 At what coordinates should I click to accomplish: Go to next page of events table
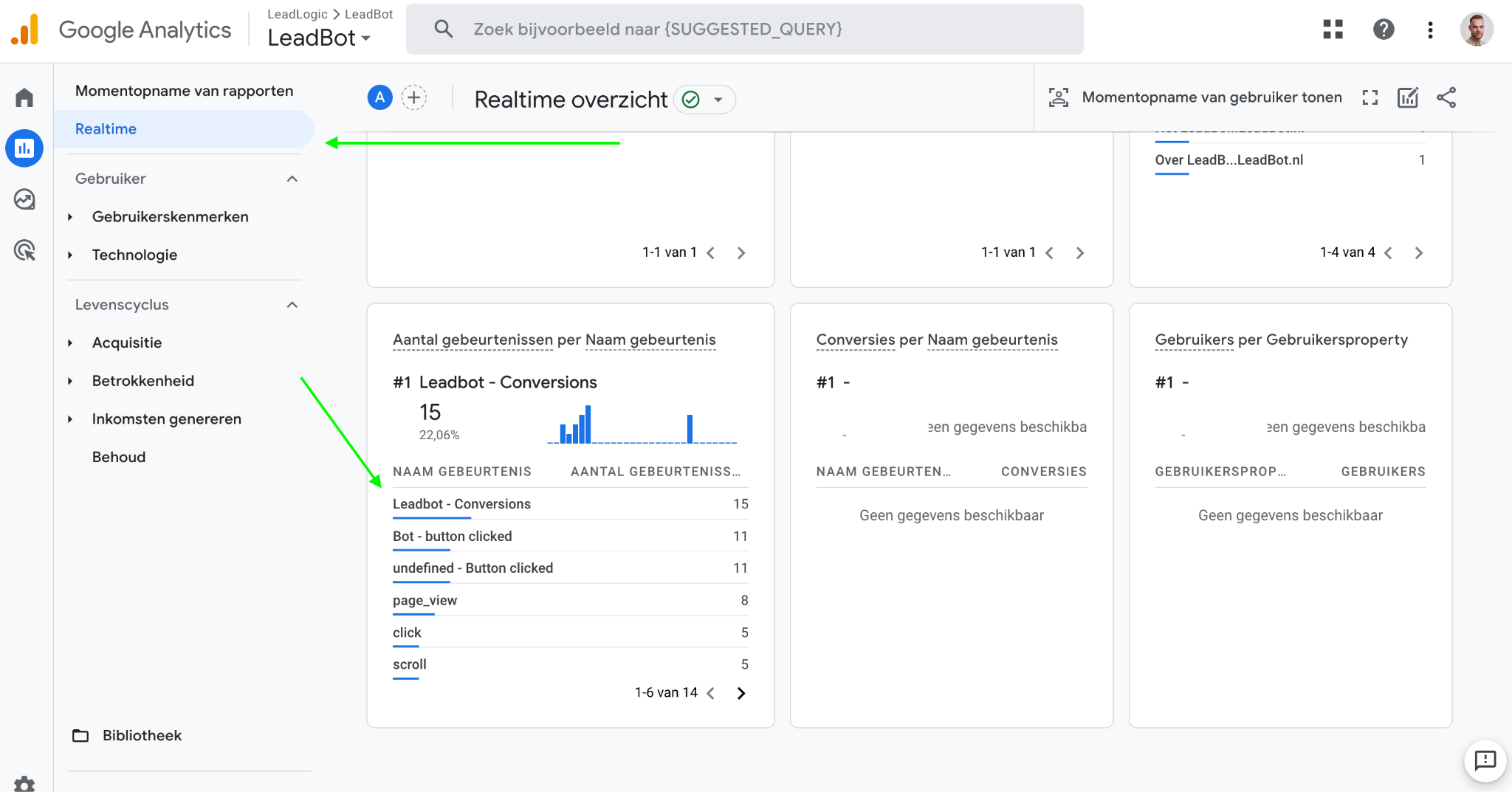pos(741,693)
